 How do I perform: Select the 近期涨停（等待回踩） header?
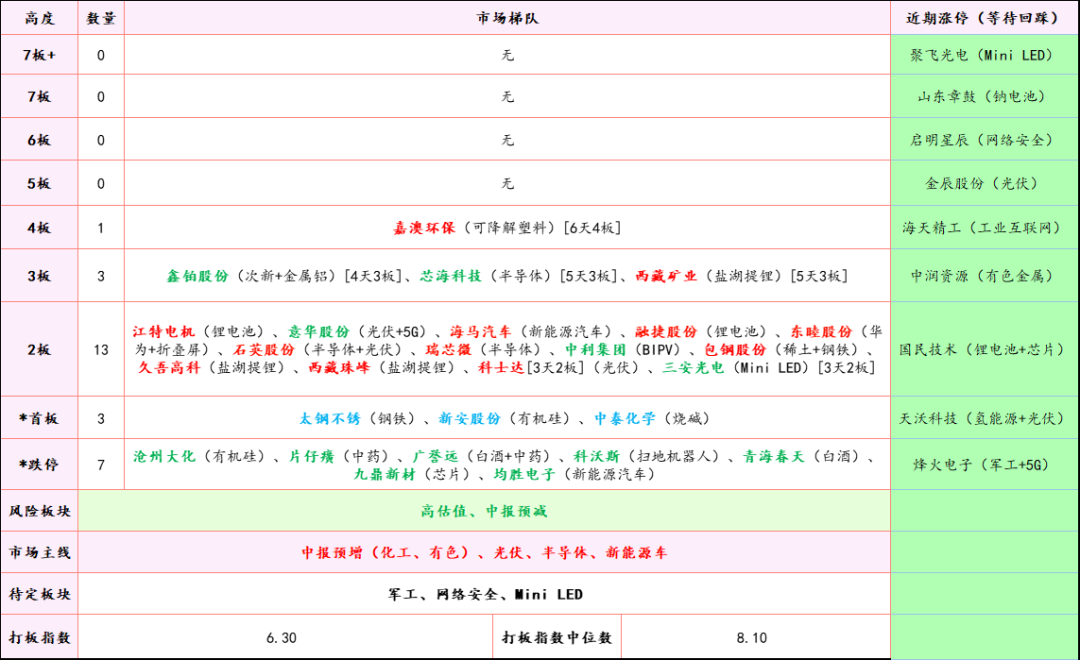click(x=982, y=19)
